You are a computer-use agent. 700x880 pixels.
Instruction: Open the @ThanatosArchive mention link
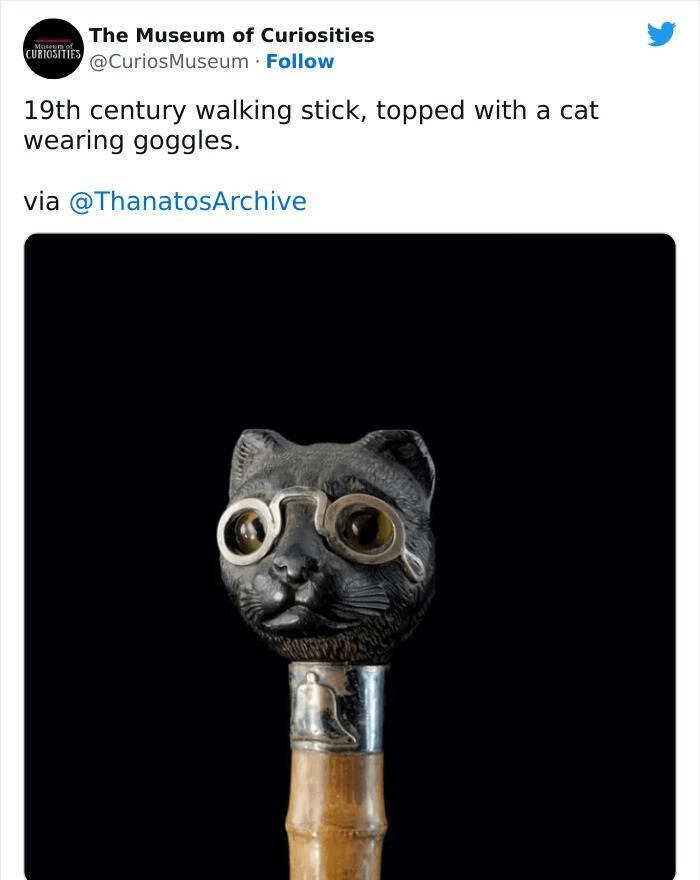coord(187,201)
